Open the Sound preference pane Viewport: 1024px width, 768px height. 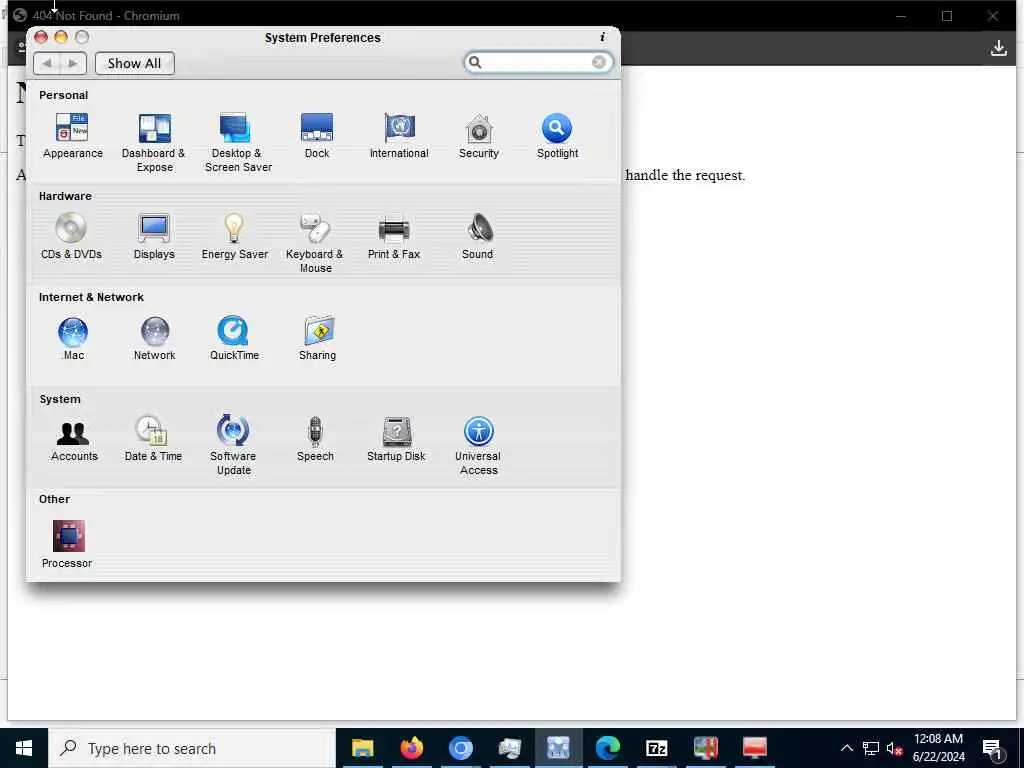pos(478,236)
